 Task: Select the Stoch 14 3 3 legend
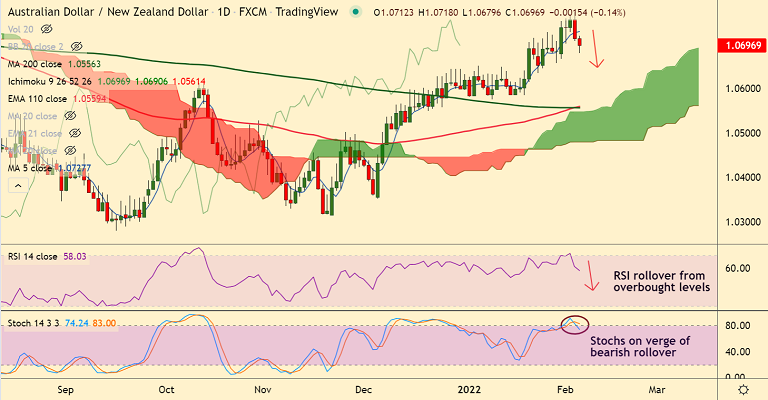(x=34, y=323)
